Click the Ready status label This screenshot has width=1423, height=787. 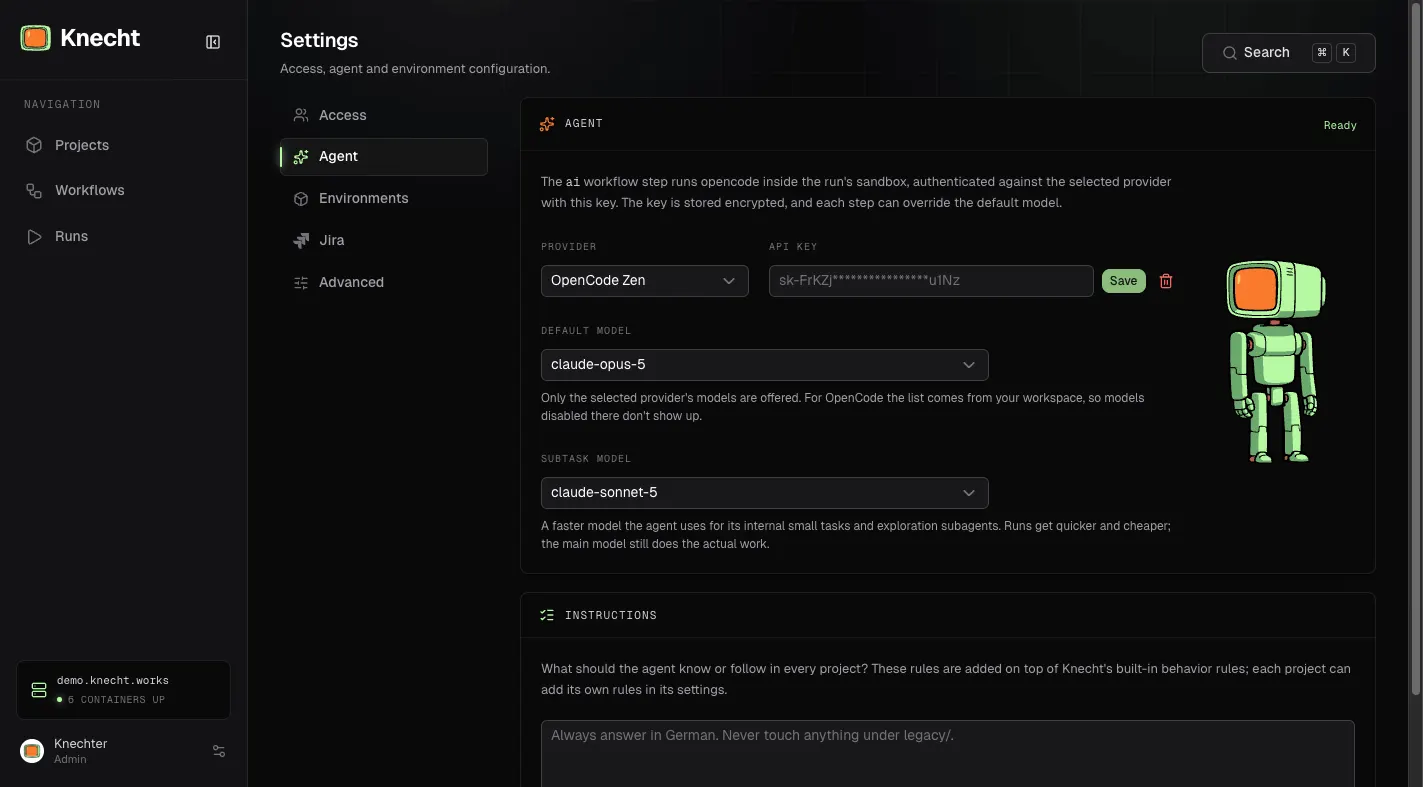tap(1340, 125)
